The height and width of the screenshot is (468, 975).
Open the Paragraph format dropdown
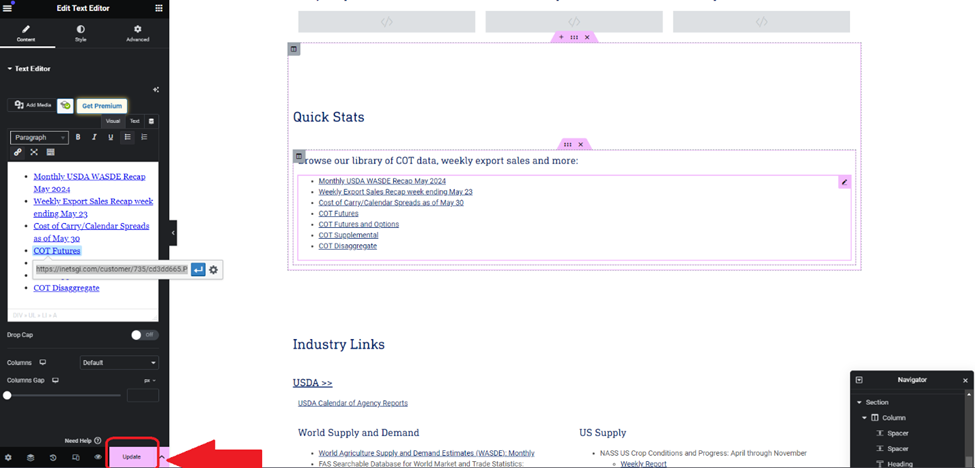[x=39, y=137]
